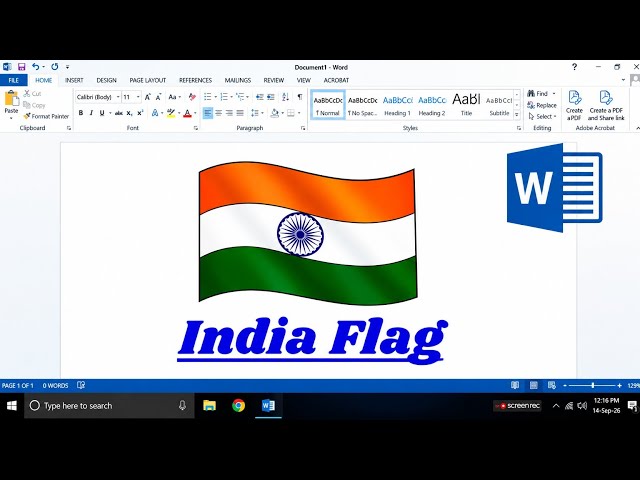Click Grow Font icon
Image resolution: width=640 pixels, height=480 pixels.
[148, 97]
